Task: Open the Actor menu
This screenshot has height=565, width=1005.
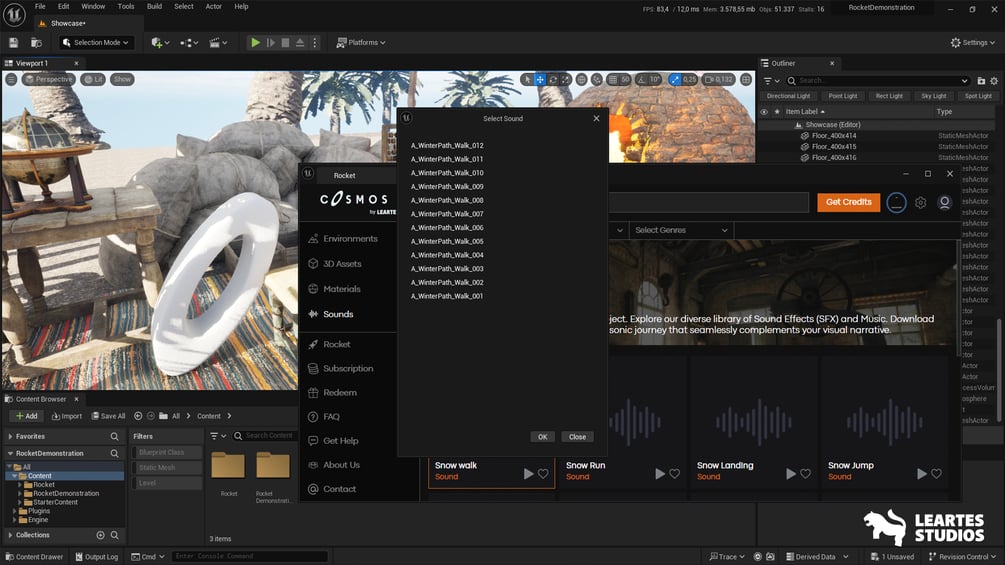Action: [x=213, y=6]
